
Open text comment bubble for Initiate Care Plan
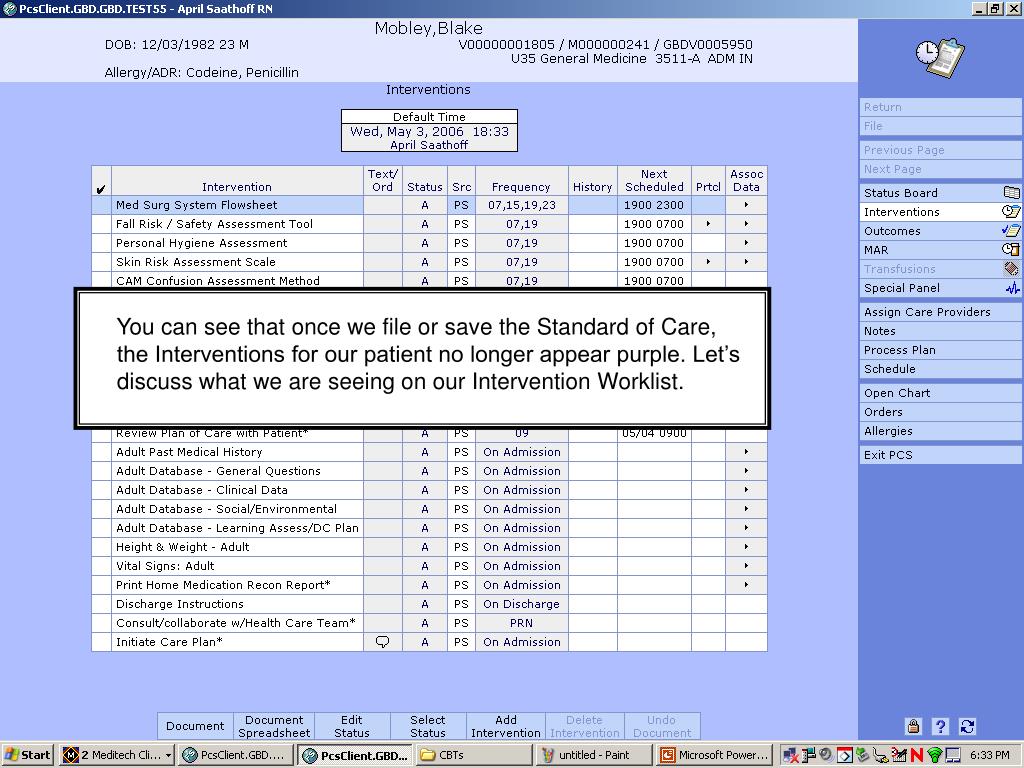point(383,642)
